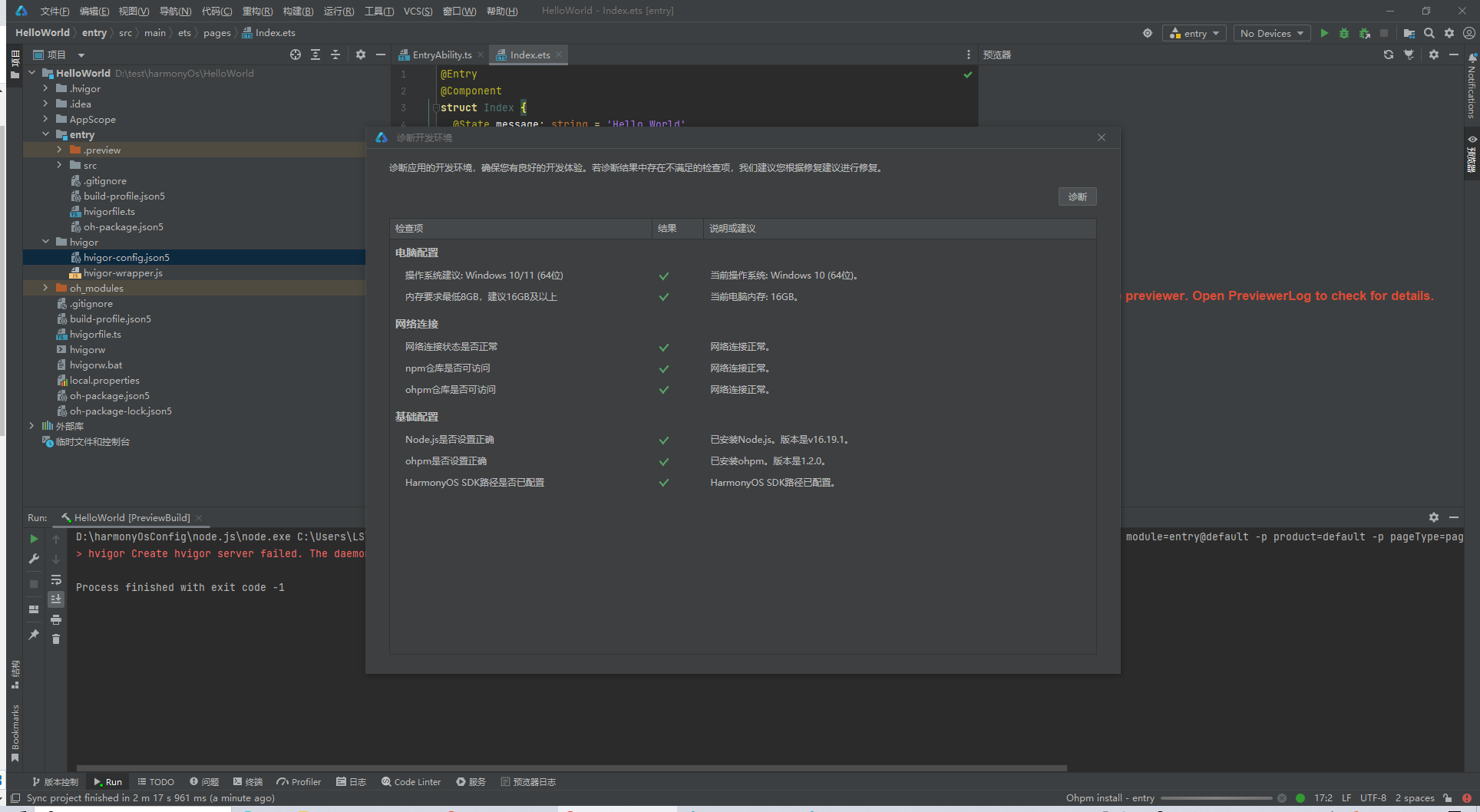This screenshot has width=1480, height=812.
Task: Open the 预览器日志 tool window
Action: click(528, 782)
